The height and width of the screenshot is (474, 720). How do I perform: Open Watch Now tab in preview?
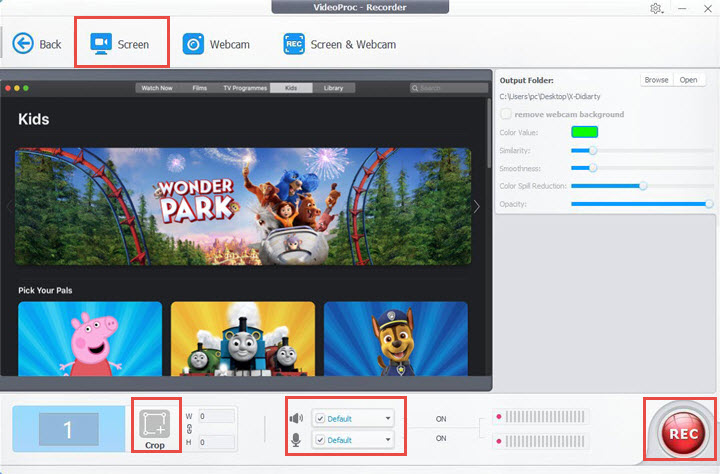point(157,88)
